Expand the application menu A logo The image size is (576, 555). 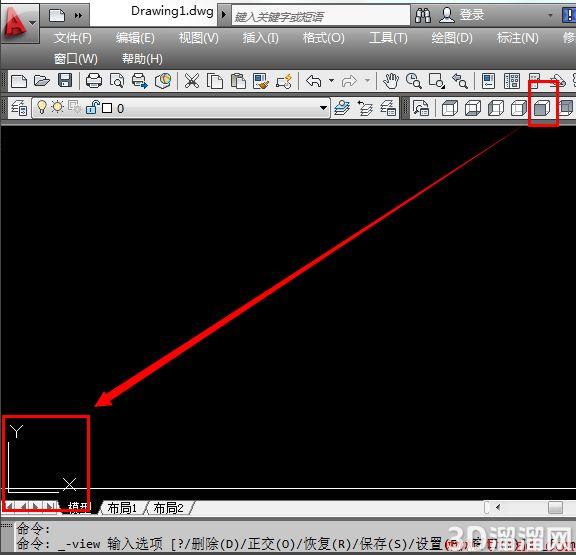point(19,23)
